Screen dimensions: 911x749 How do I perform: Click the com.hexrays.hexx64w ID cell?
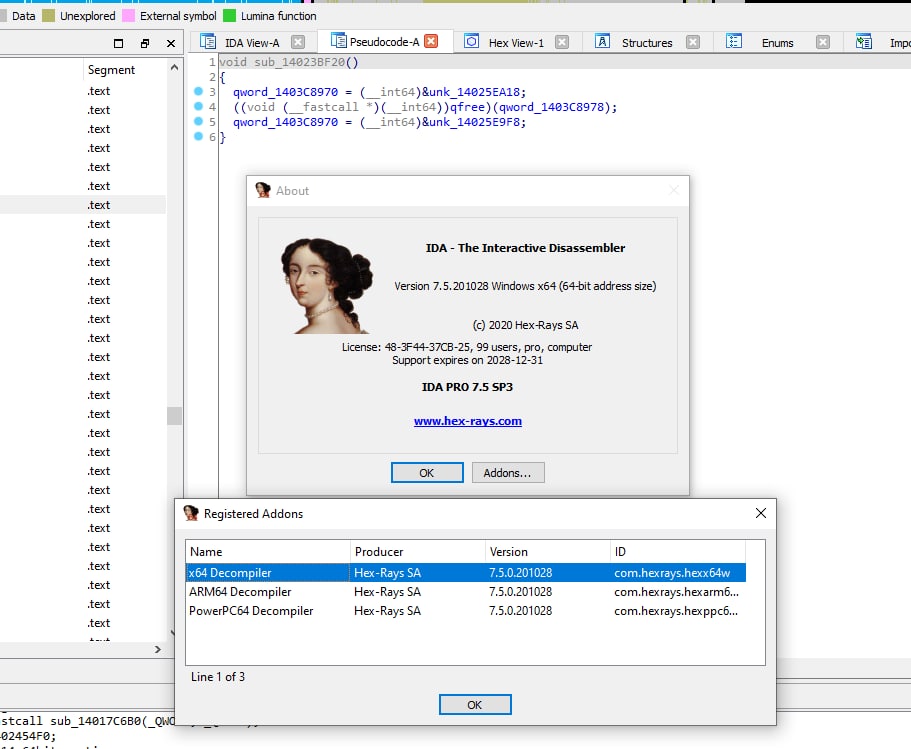pyautogui.click(x=672, y=572)
